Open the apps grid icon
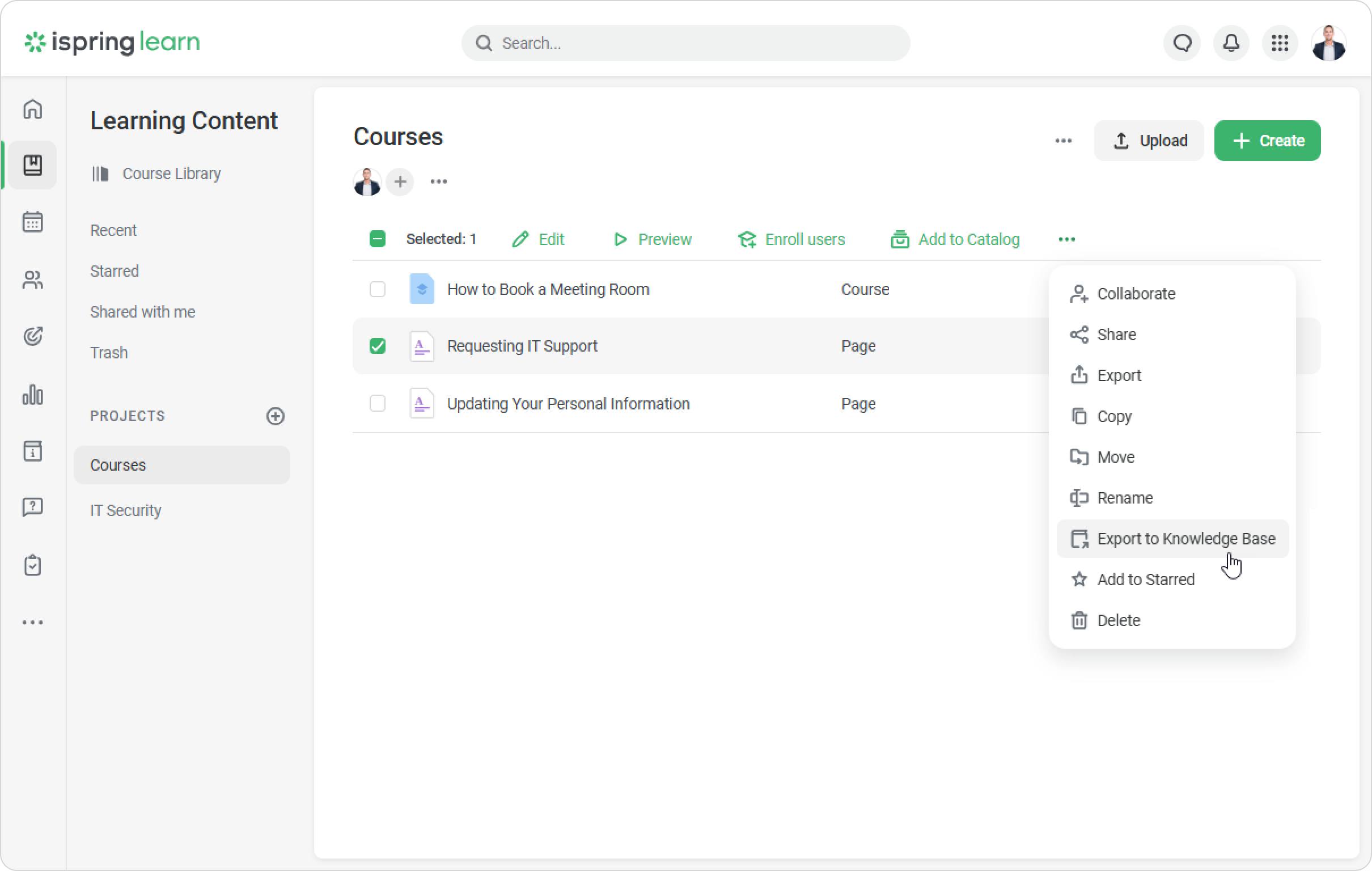Viewport: 1372px width, 871px height. 1280,43
